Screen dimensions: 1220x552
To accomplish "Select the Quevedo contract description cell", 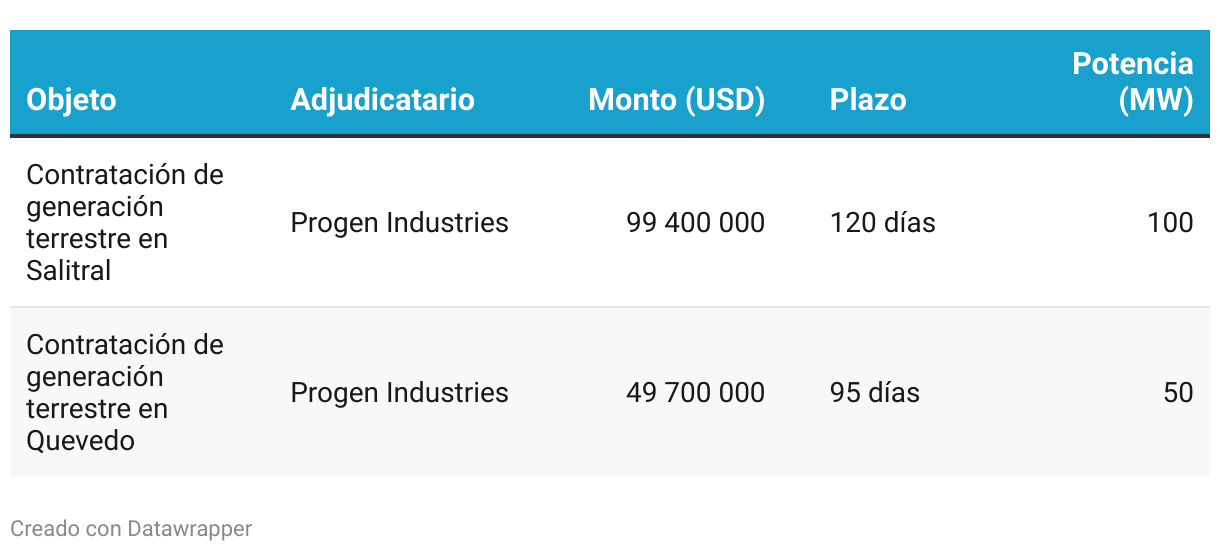I will coord(125,392).
